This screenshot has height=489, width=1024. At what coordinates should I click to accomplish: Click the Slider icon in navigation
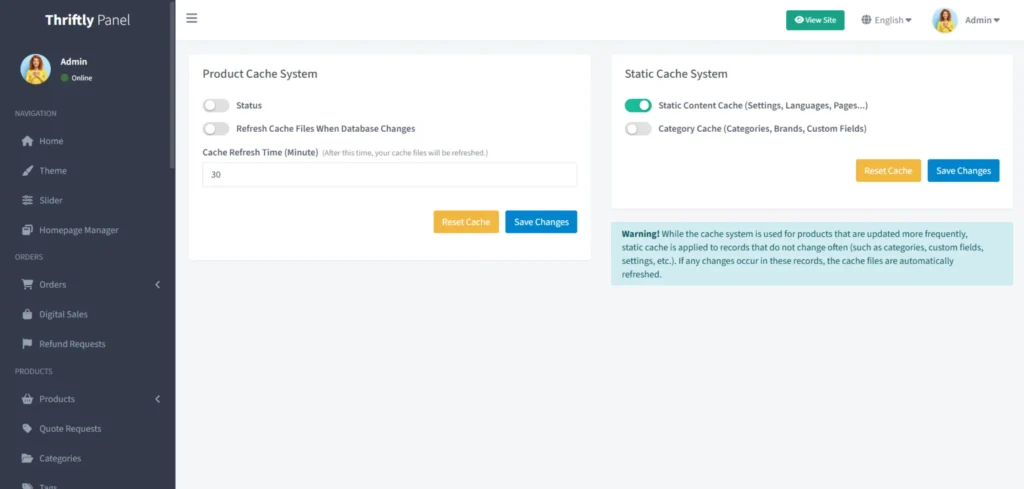[x=28, y=200]
